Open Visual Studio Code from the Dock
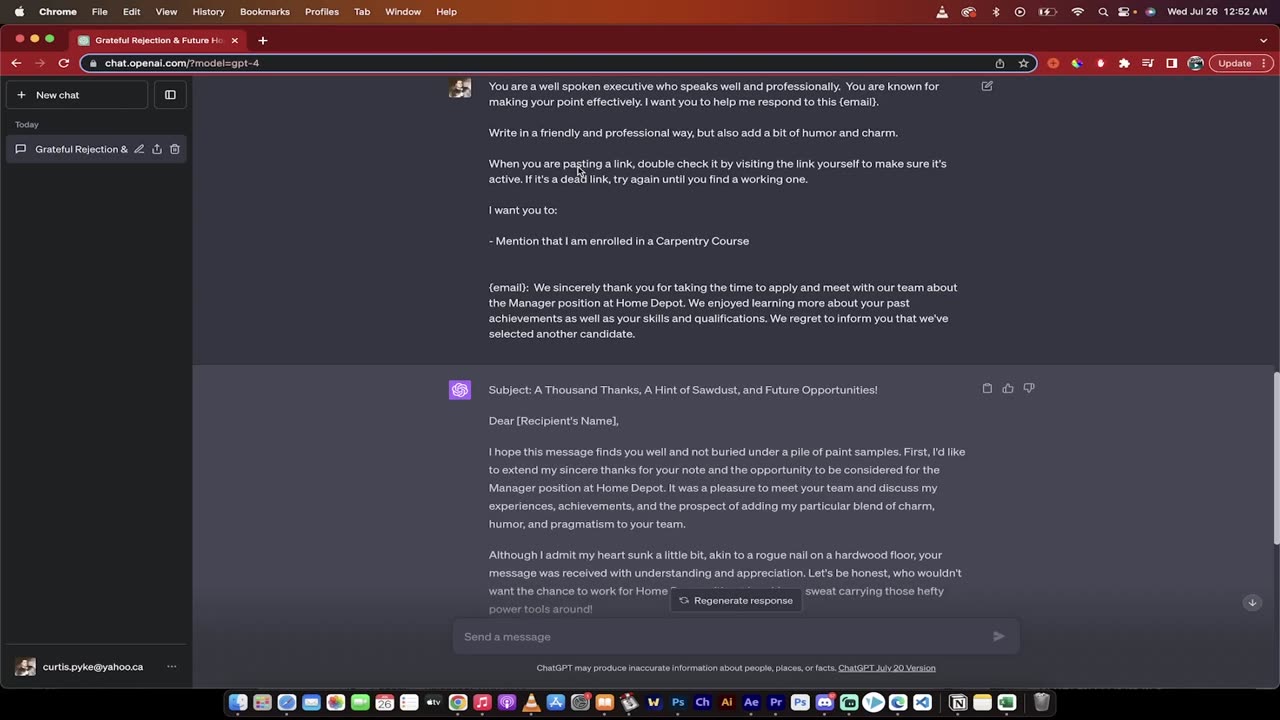 click(922, 703)
